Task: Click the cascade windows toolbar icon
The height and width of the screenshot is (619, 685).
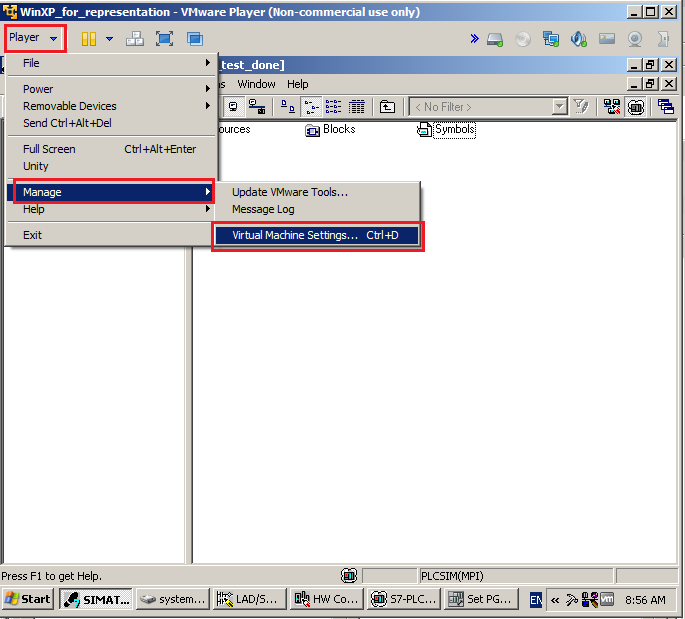Action: click(666, 107)
